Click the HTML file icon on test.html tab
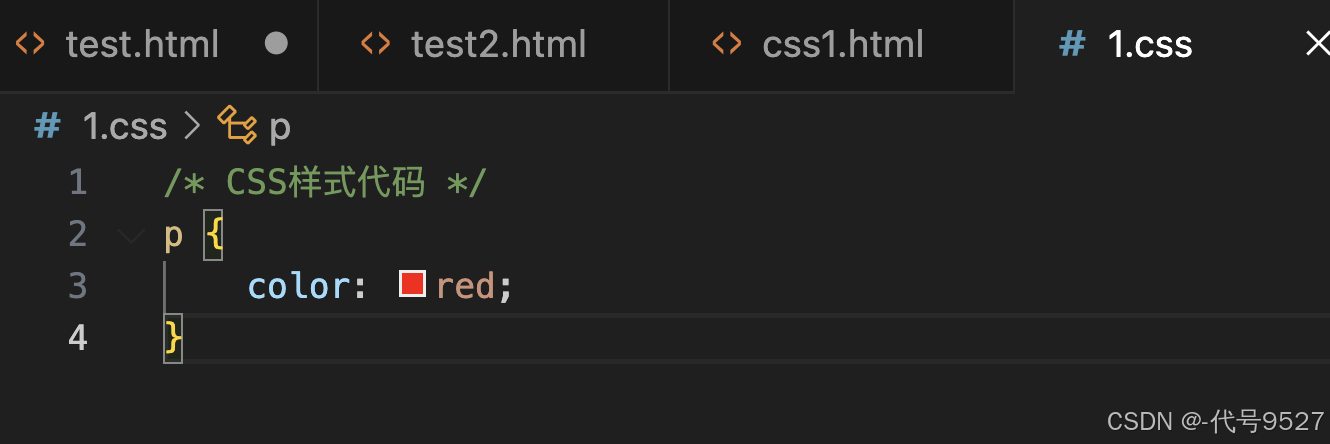This screenshot has width=1330, height=444. pyautogui.click(x=31, y=44)
